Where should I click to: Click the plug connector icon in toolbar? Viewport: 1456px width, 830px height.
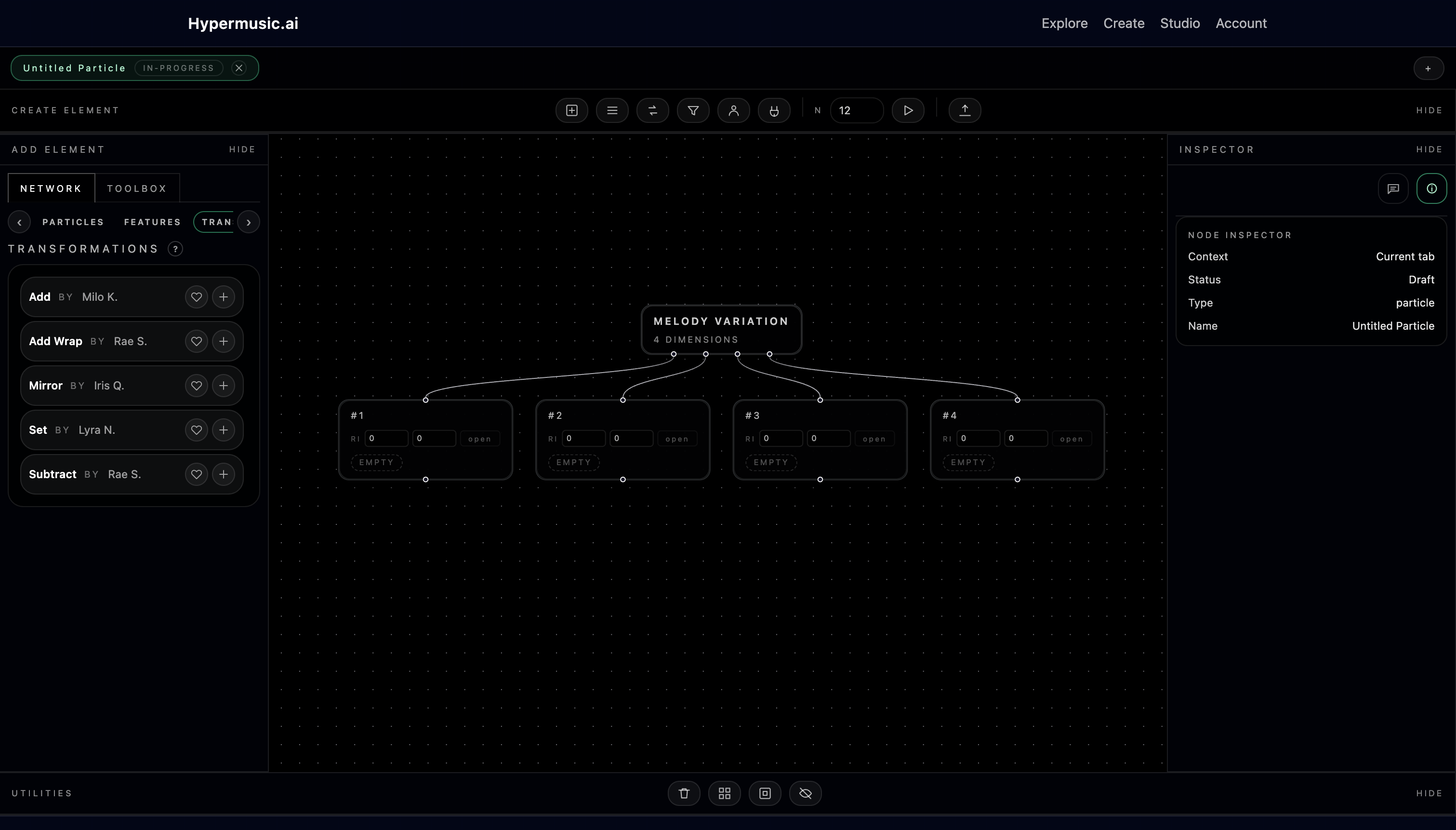tap(774, 110)
